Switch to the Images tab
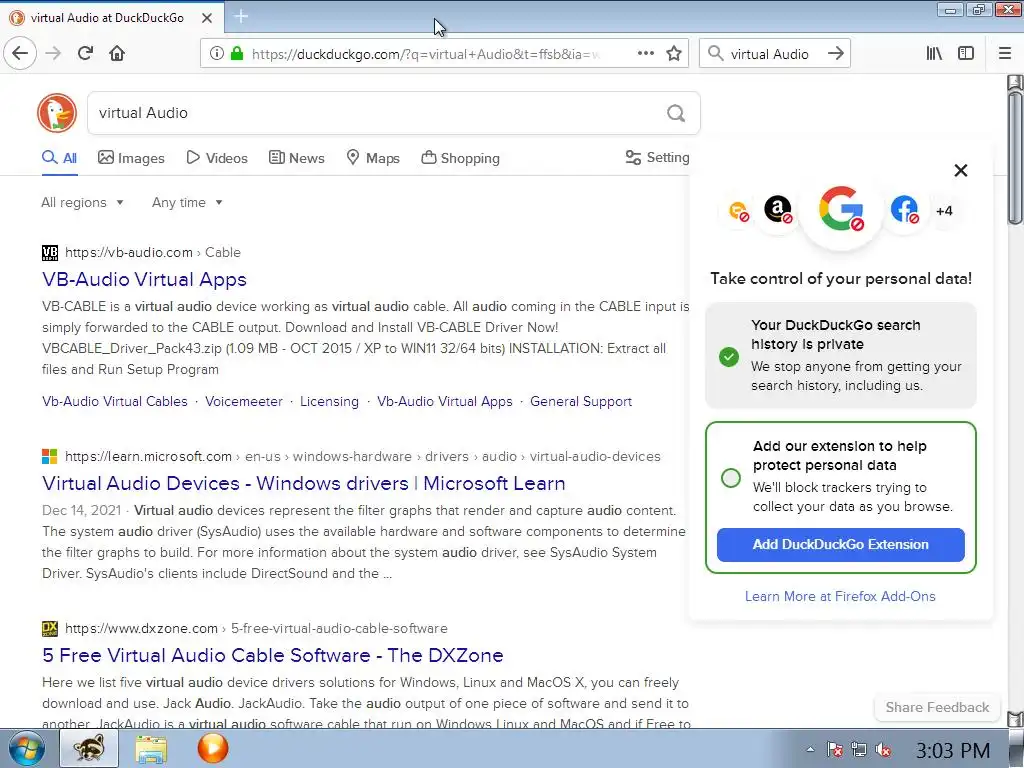Image resolution: width=1024 pixels, height=768 pixels. coord(131,158)
